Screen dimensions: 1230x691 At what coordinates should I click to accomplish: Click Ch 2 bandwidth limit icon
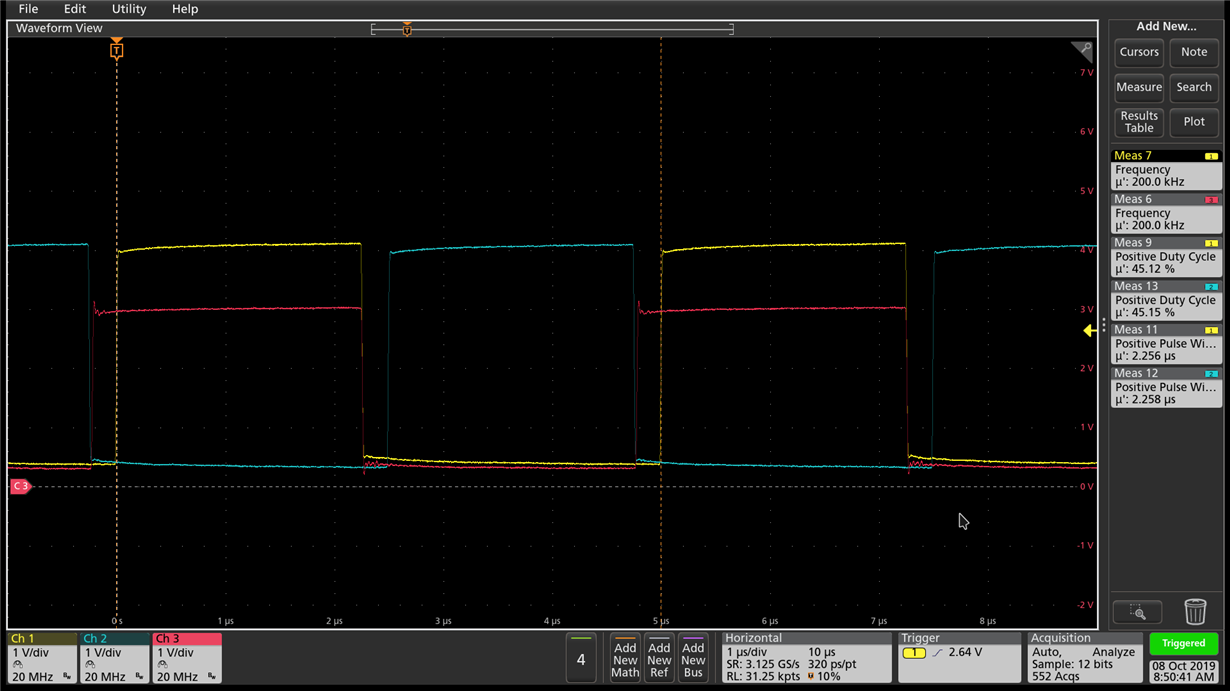[x=140, y=677]
